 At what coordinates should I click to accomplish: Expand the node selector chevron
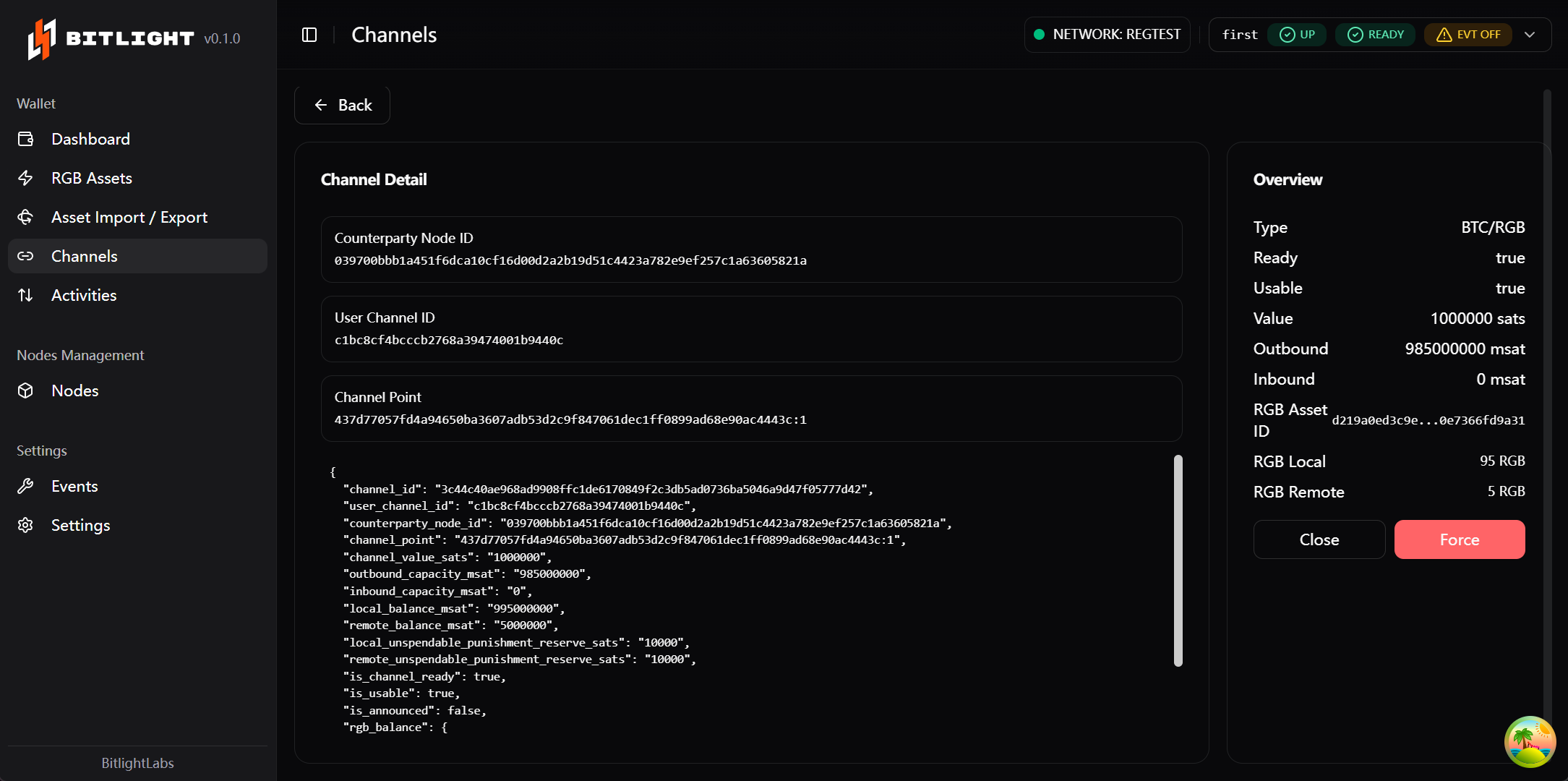pos(1530,35)
